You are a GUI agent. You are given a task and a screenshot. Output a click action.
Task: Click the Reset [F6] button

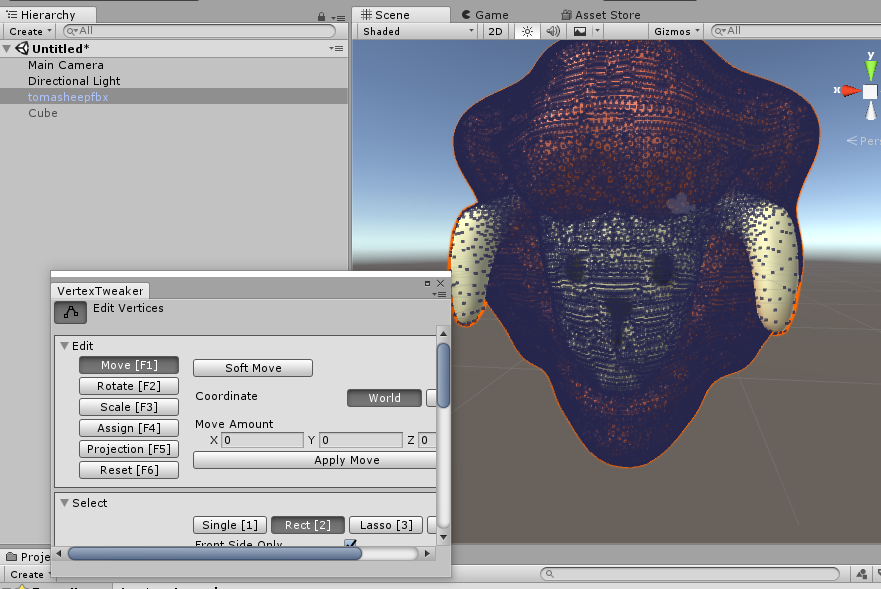pos(129,470)
